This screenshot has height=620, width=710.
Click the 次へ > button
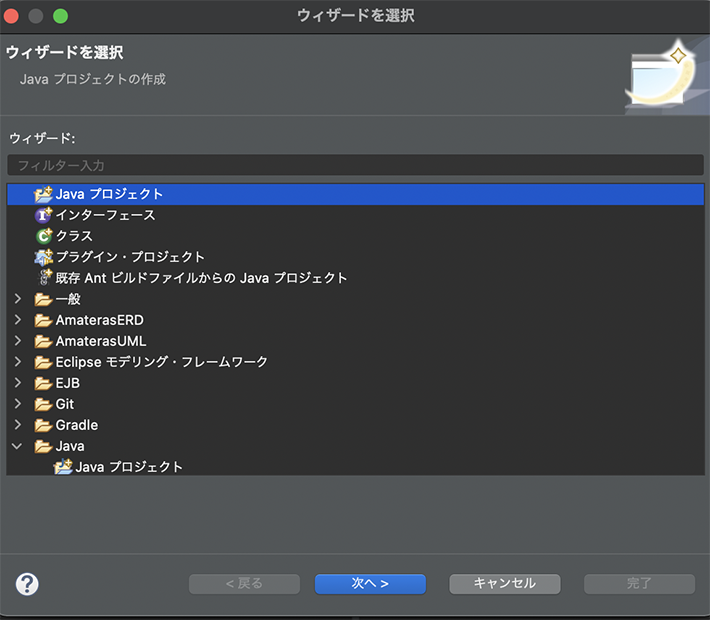coord(370,584)
